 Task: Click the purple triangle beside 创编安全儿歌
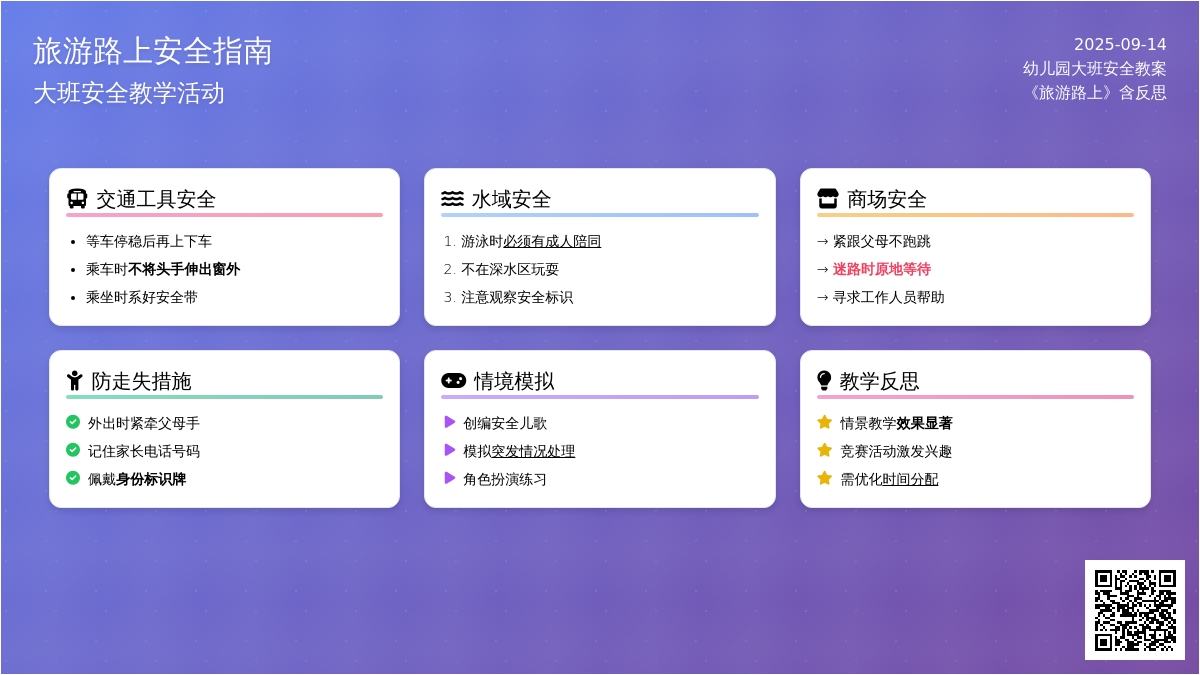pos(450,422)
